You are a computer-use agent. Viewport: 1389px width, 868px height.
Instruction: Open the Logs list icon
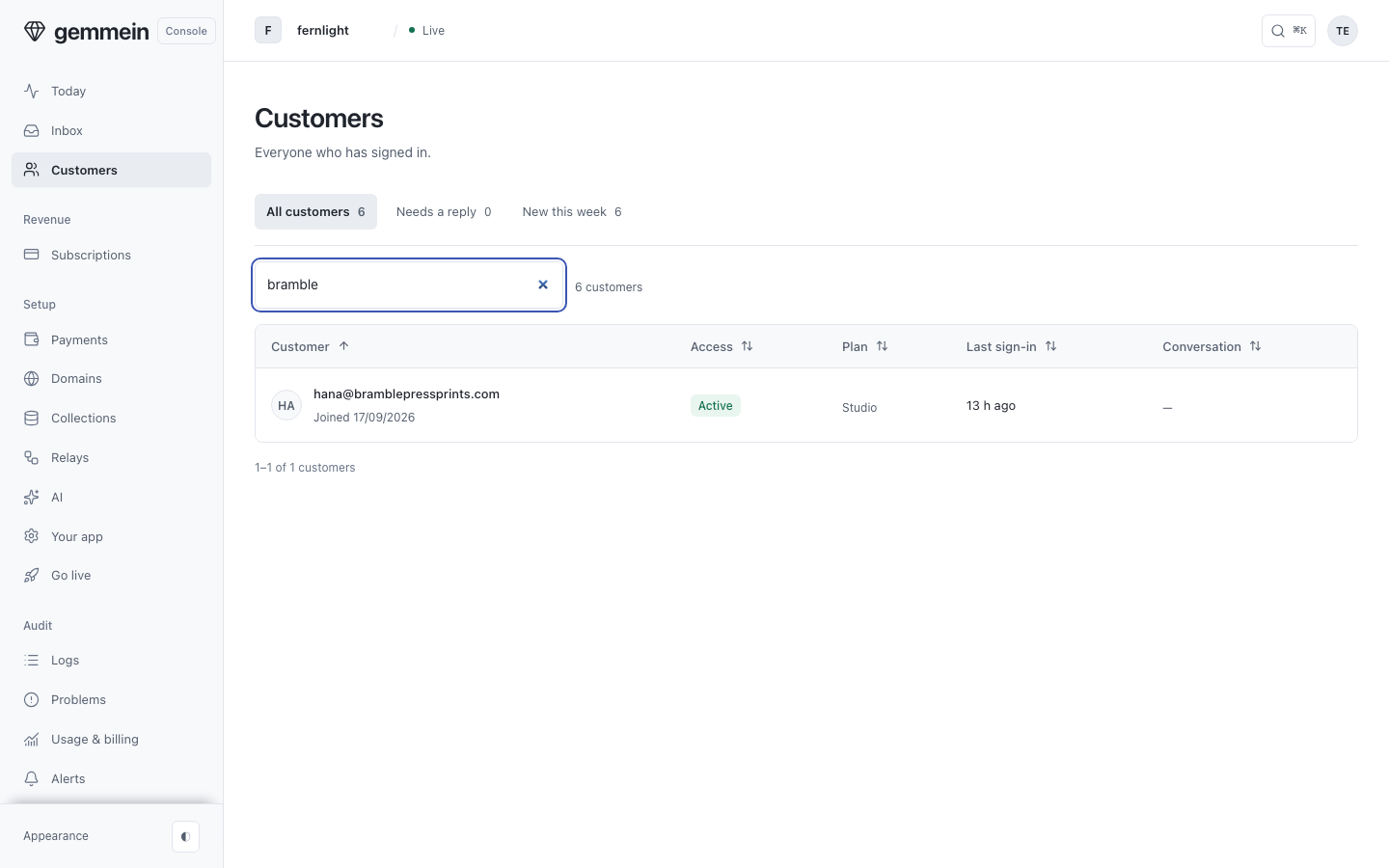[32, 660]
